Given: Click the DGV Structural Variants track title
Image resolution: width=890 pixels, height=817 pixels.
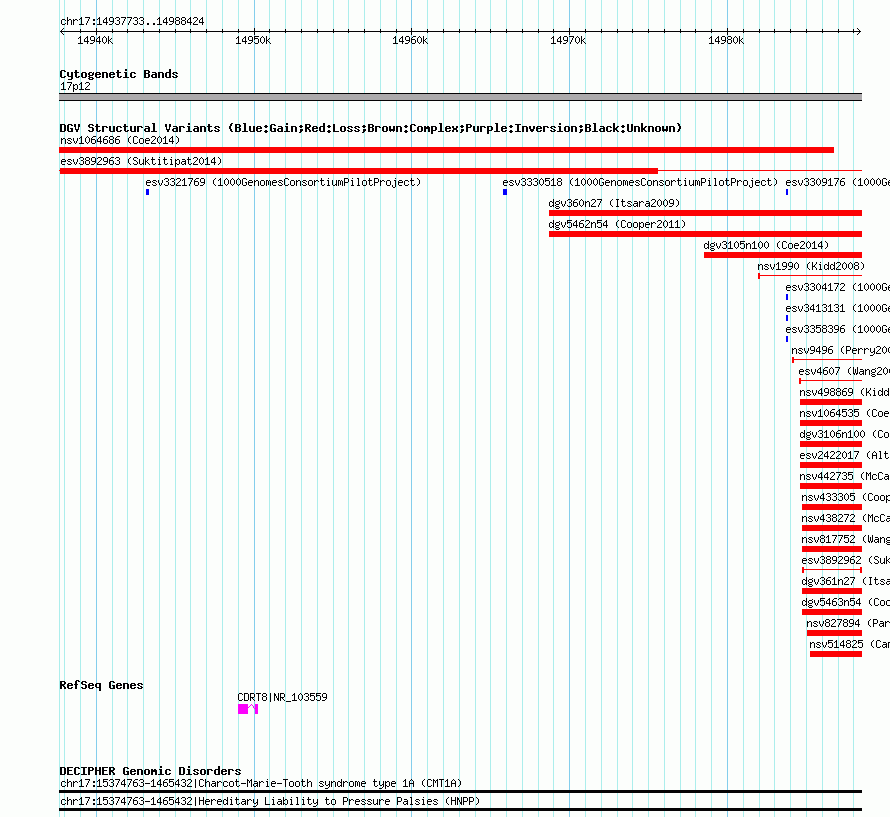Looking at the screenshot, I should [x=370, y=128].
